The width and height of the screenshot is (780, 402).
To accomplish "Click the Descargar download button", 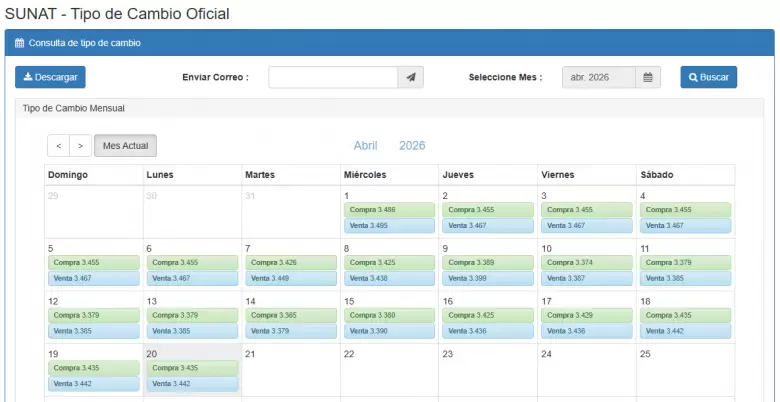I will [x=50, y=77].
